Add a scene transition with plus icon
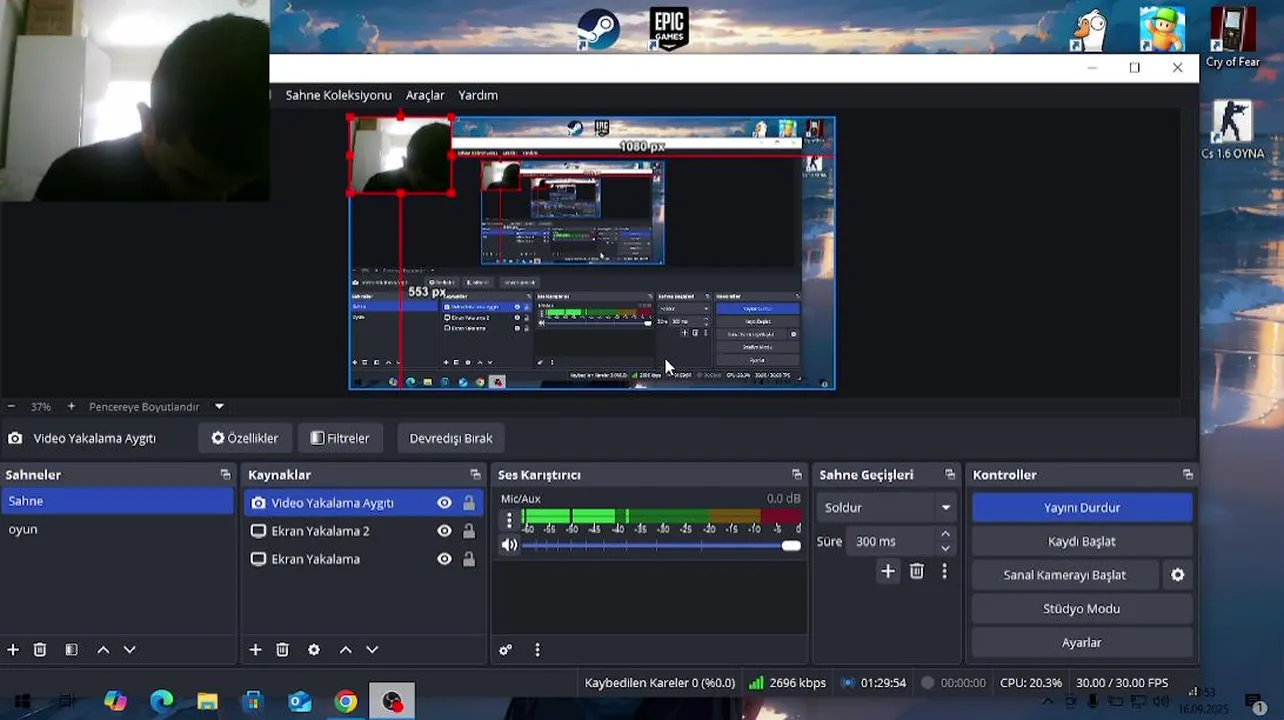 [888, 571]
